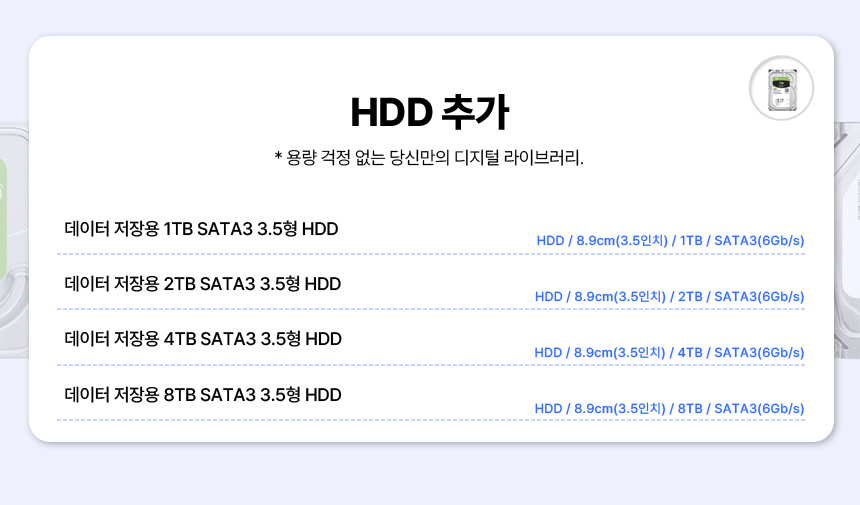
Task: Click the lavender background below the white card
Action: [x=430, y=475]
